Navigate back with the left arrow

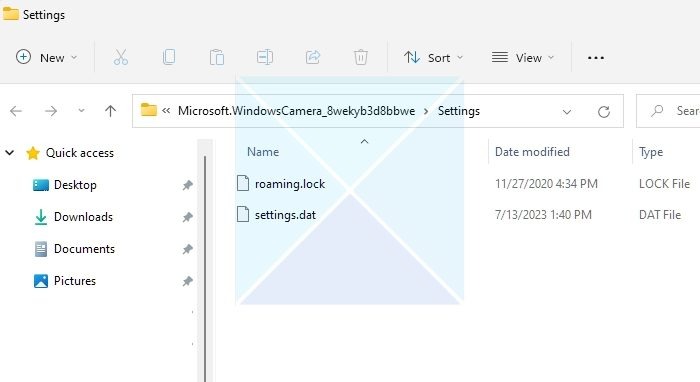tap(16, 111)
